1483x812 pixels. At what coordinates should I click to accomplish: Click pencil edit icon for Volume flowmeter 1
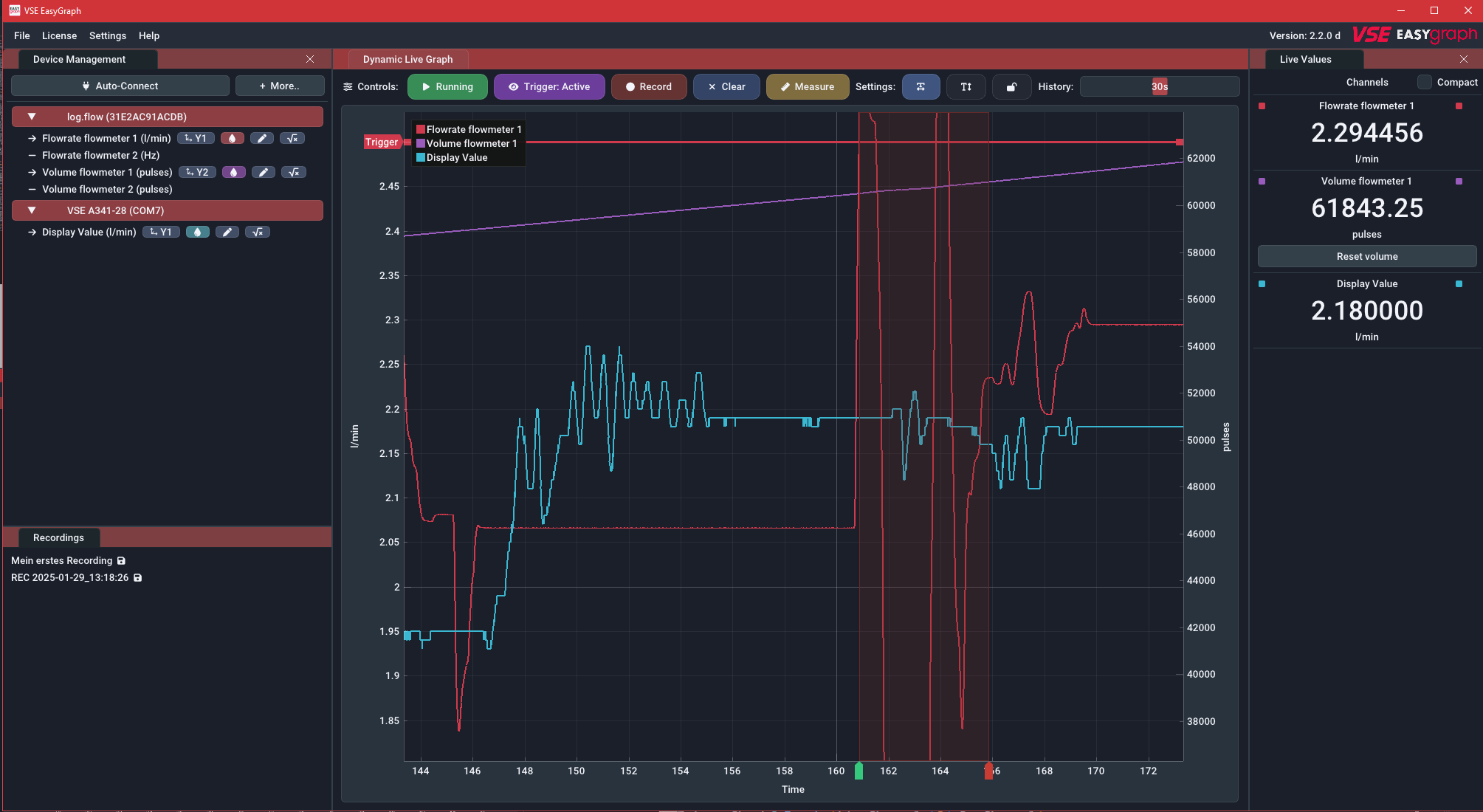pos(263,172)
